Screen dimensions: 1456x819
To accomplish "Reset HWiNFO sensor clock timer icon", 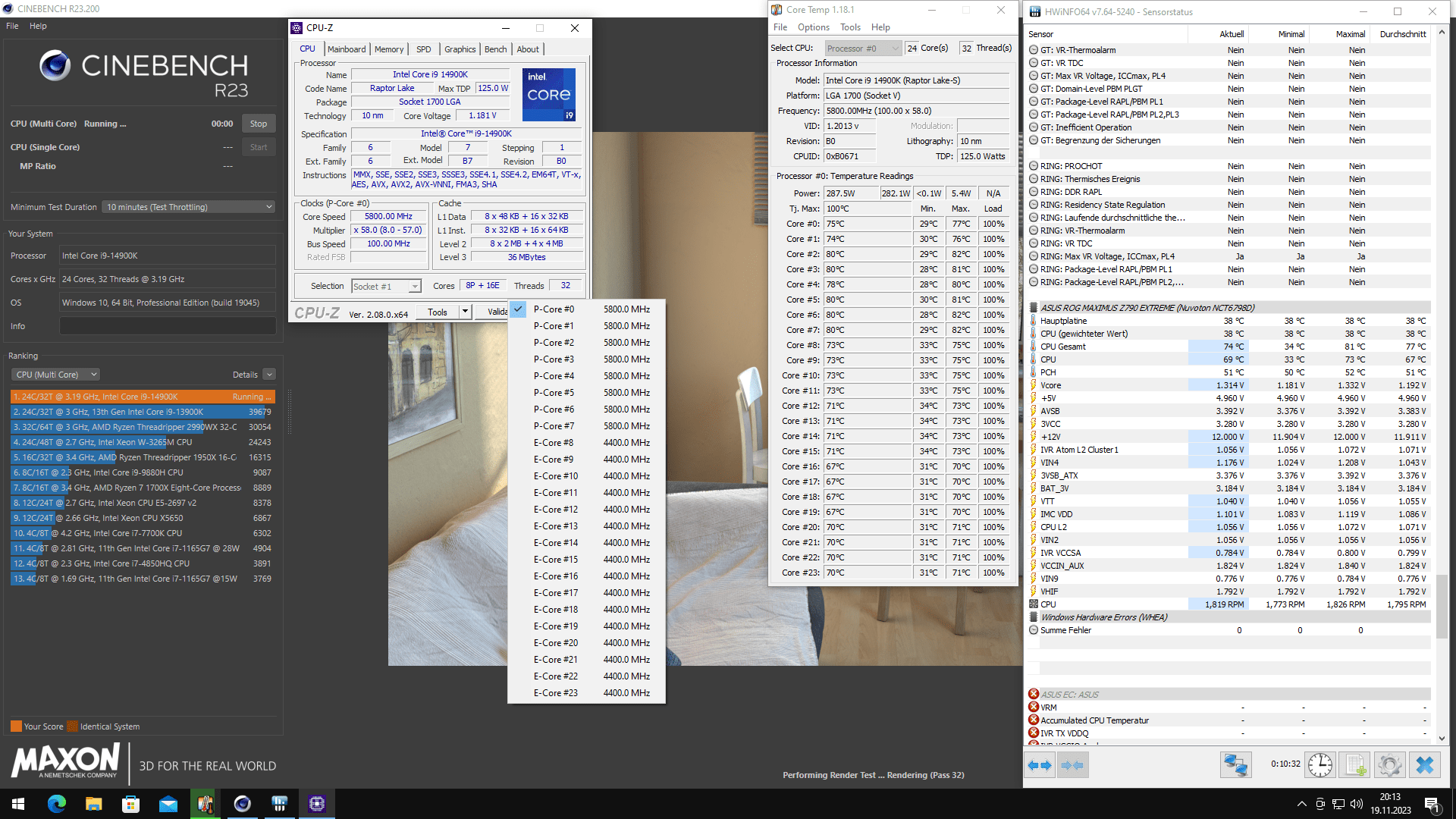I will coord(1320,765).
